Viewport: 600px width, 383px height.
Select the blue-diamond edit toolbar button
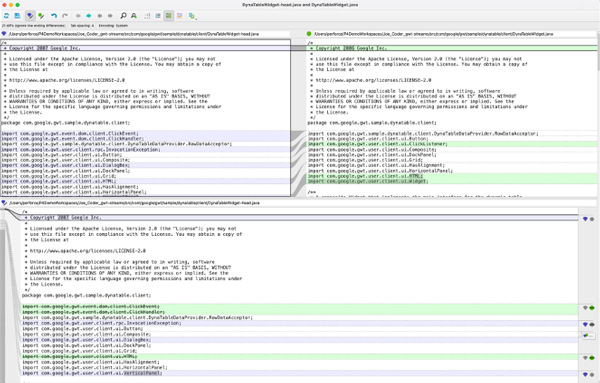[x=30, y=16]
